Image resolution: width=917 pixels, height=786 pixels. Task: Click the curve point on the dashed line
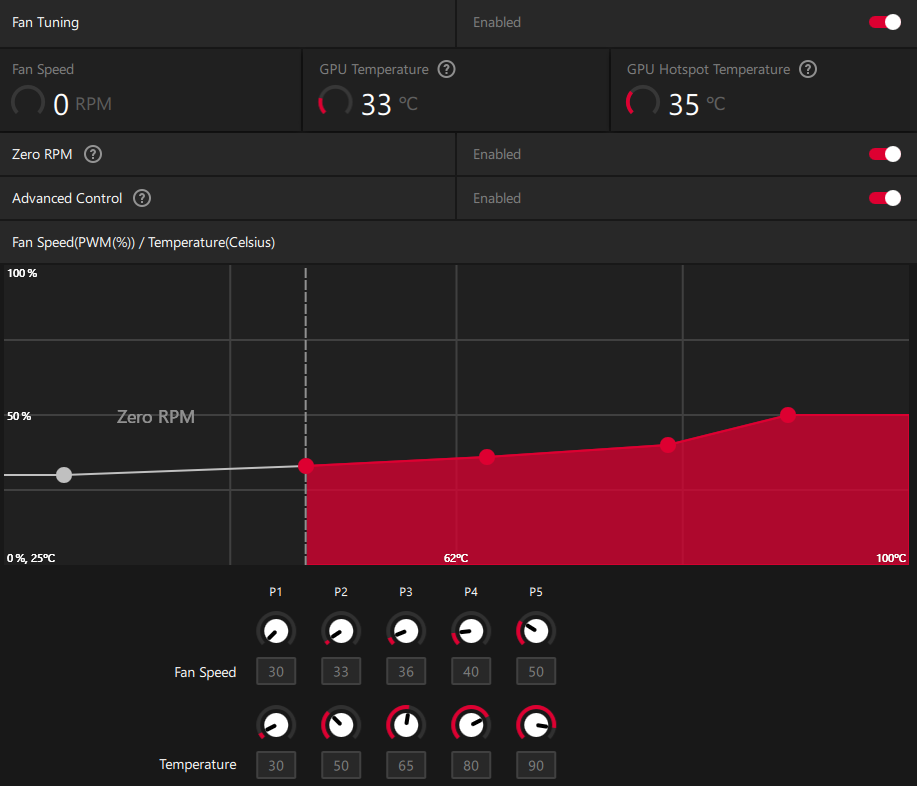point(306,466)
